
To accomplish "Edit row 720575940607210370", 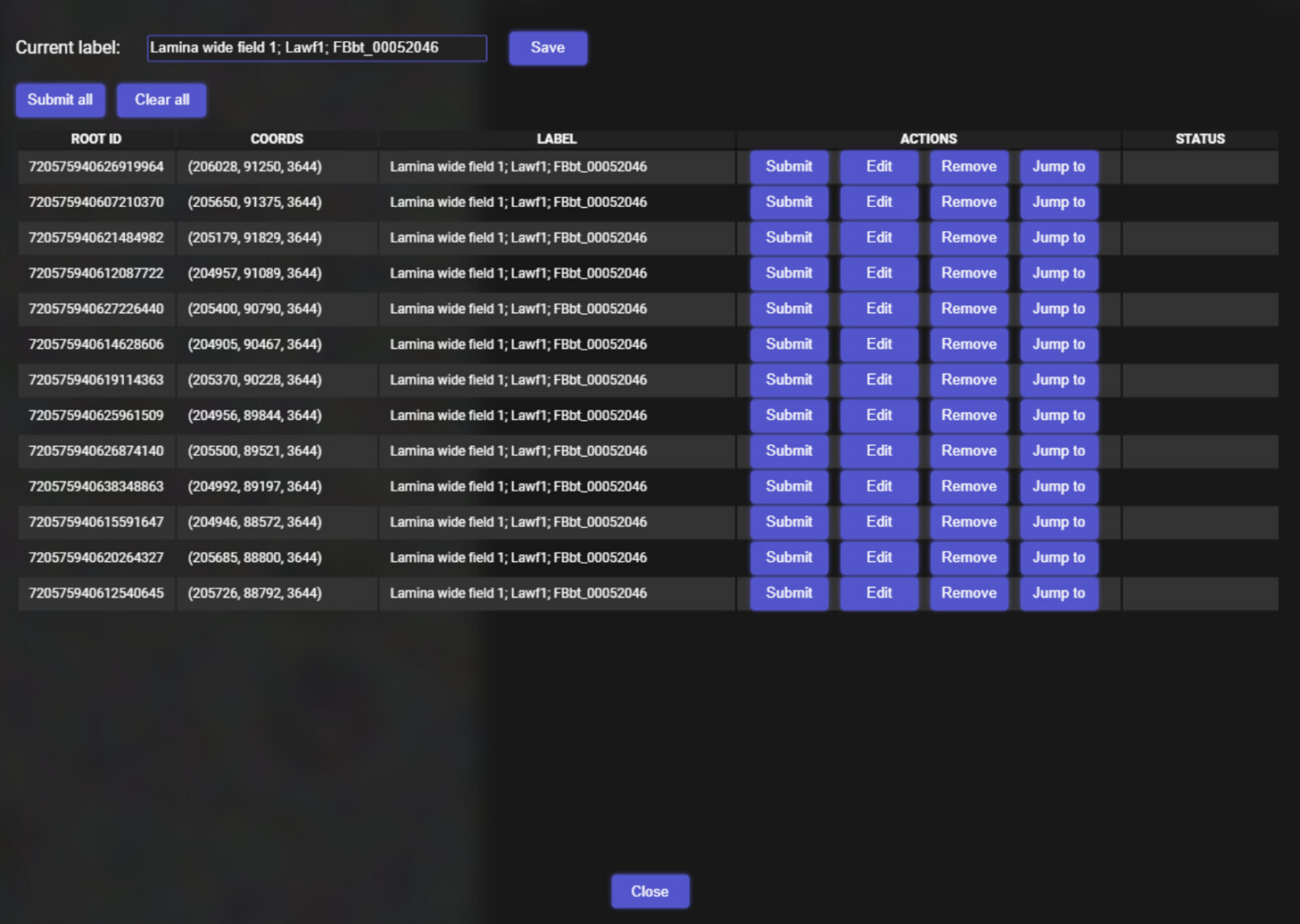I will click(x=879, y=203).
